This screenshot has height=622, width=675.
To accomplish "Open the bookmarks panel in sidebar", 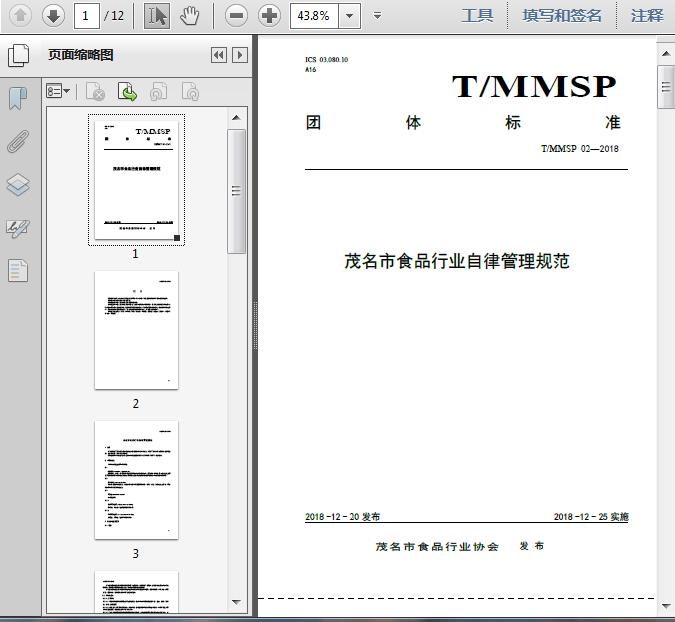I will pos(18,98).
